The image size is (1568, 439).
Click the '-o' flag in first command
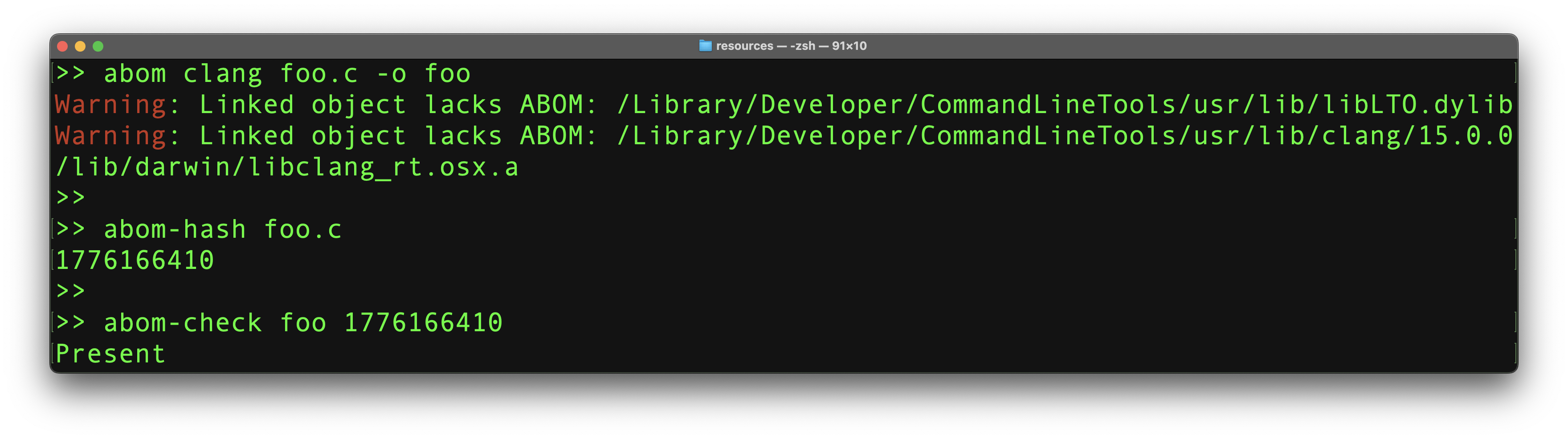(392, 74)
